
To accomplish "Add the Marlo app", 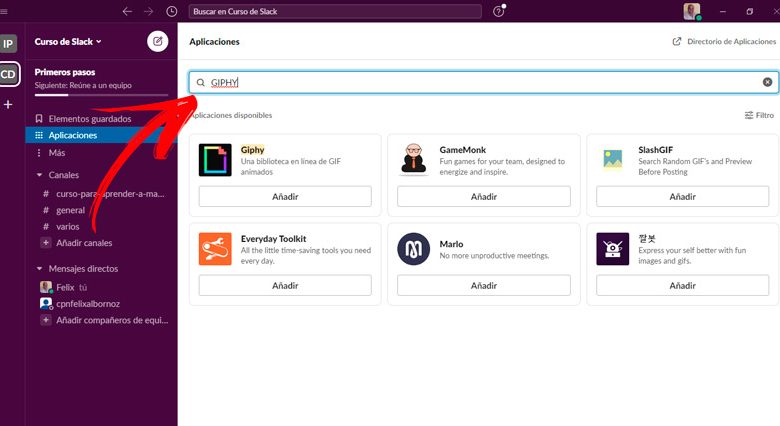I will pyautogui.click(x=484, y=286).
